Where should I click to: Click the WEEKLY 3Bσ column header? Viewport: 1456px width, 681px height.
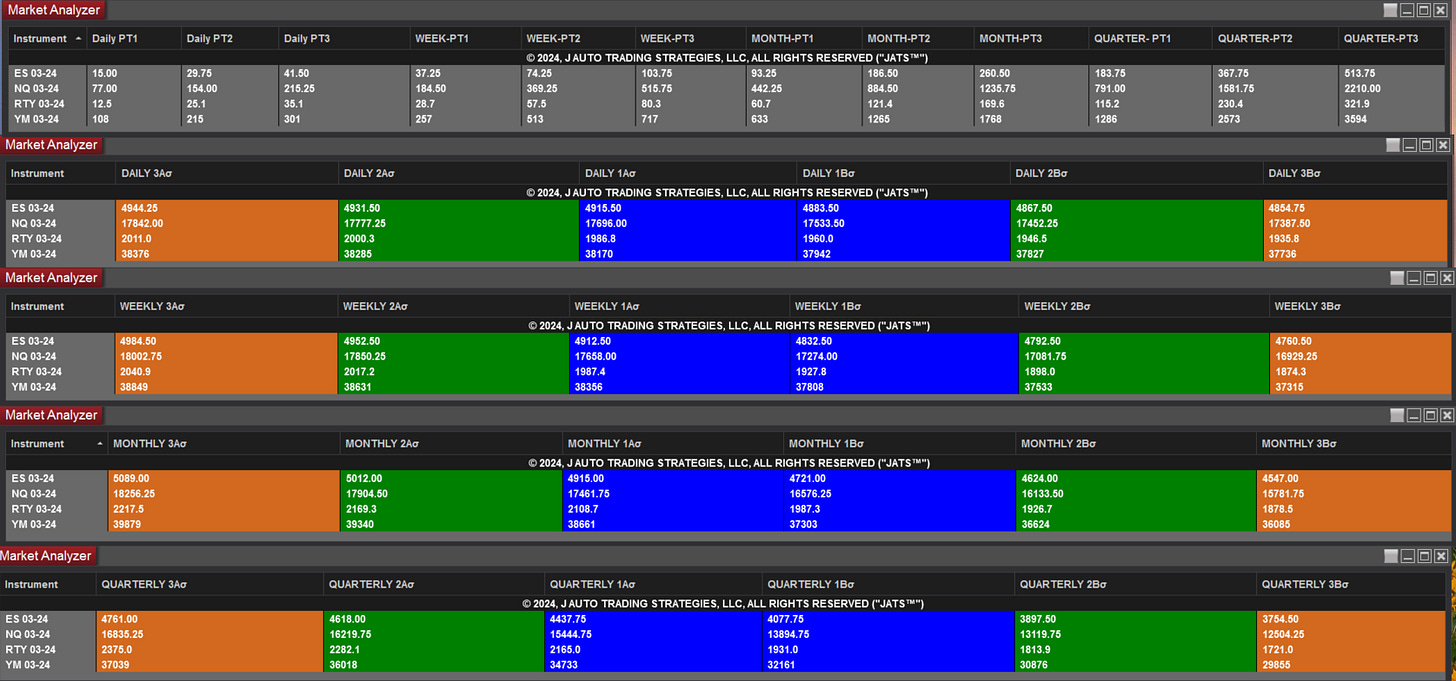pos(1360,306)
